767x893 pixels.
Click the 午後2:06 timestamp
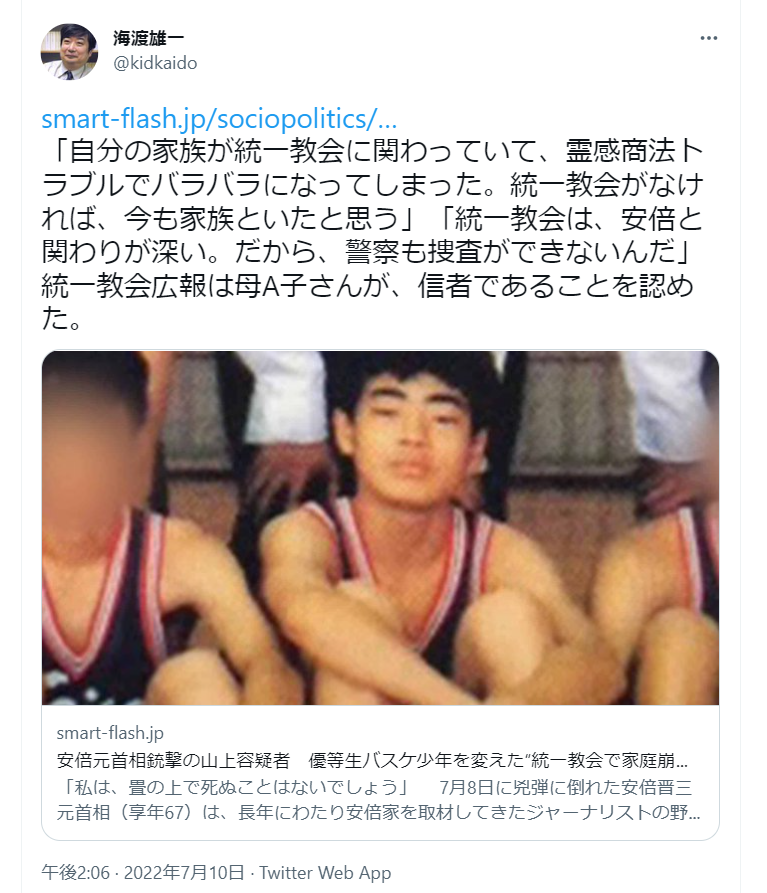(x=75, y=872)
